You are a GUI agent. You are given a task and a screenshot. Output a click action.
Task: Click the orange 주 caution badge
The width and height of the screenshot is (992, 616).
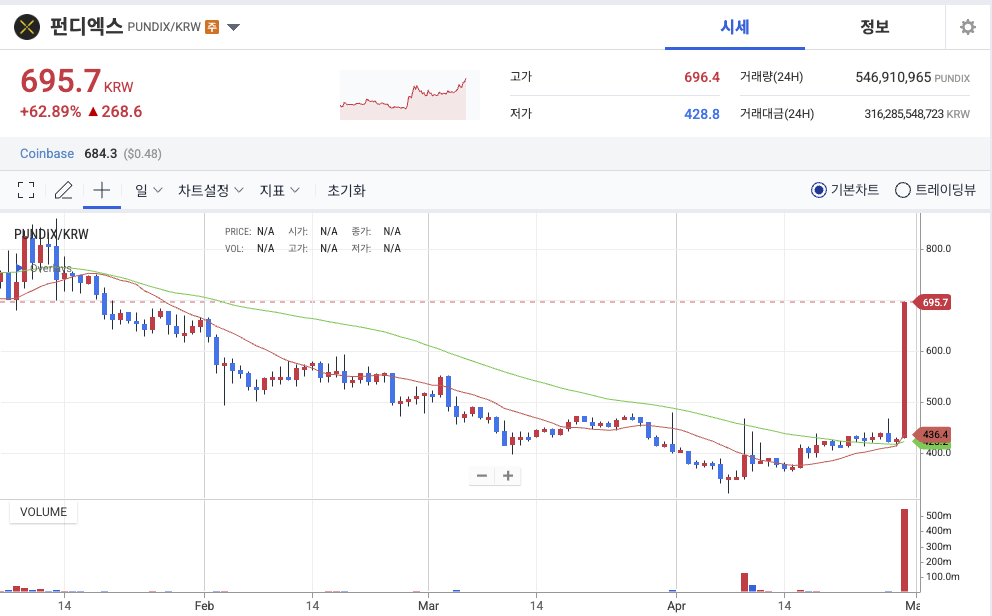pos(212,27)
